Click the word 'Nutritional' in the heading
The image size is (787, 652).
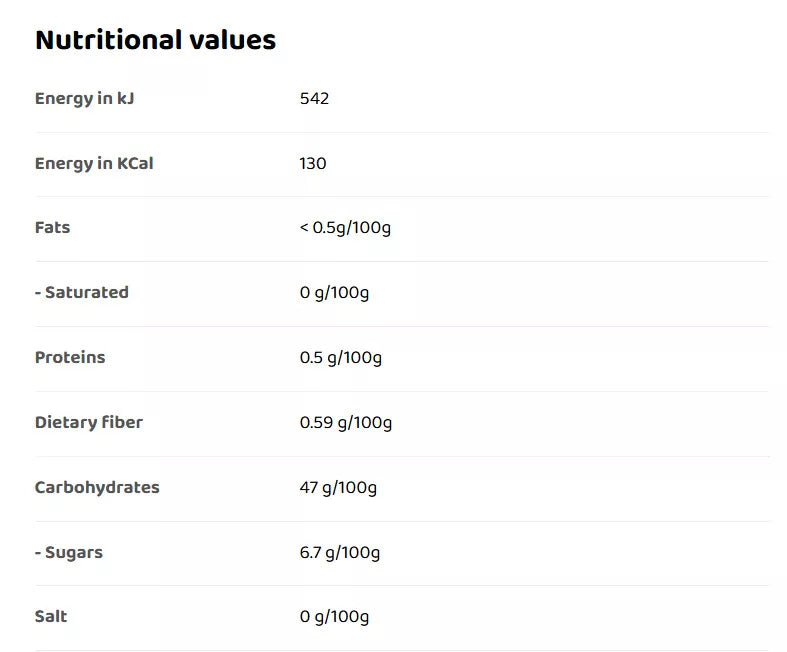107,40
